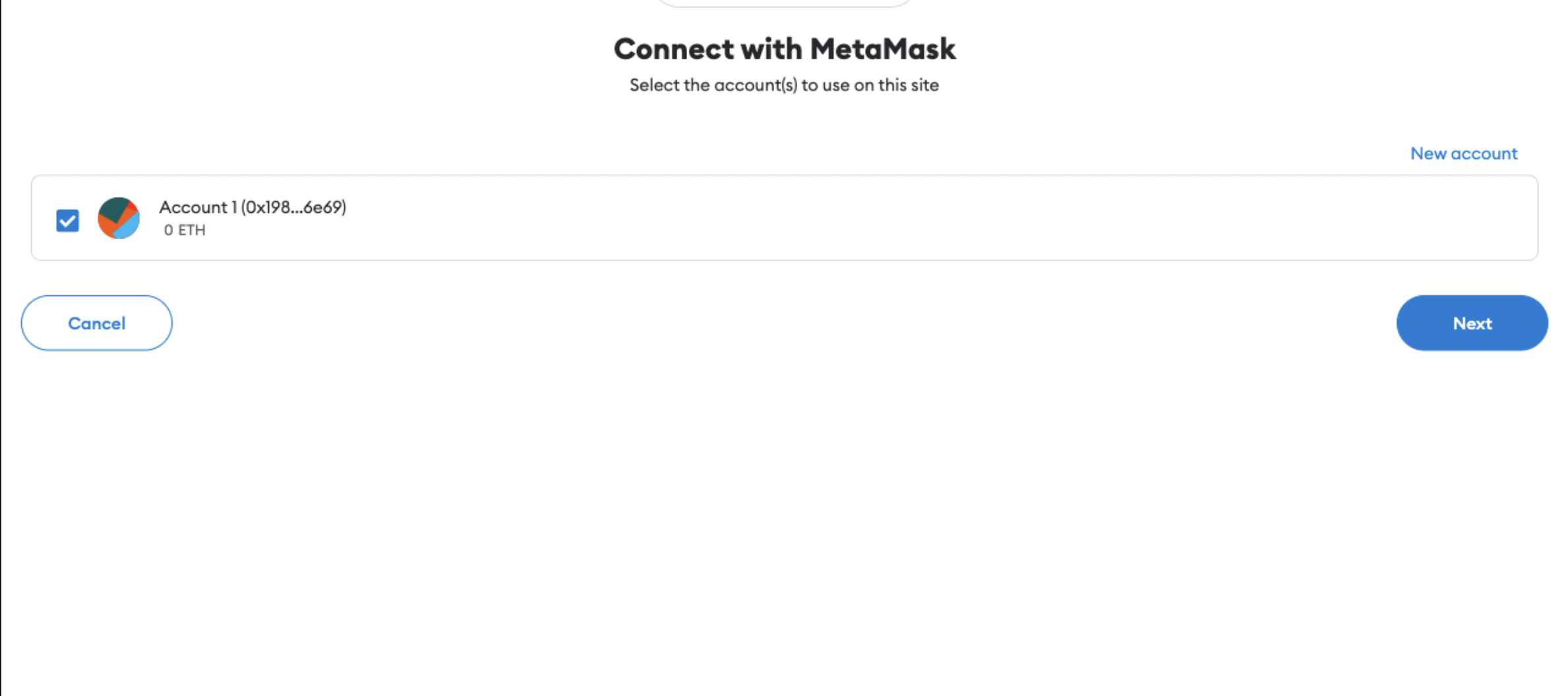Deselect Account 1 using its checkbox

point(68,220)
